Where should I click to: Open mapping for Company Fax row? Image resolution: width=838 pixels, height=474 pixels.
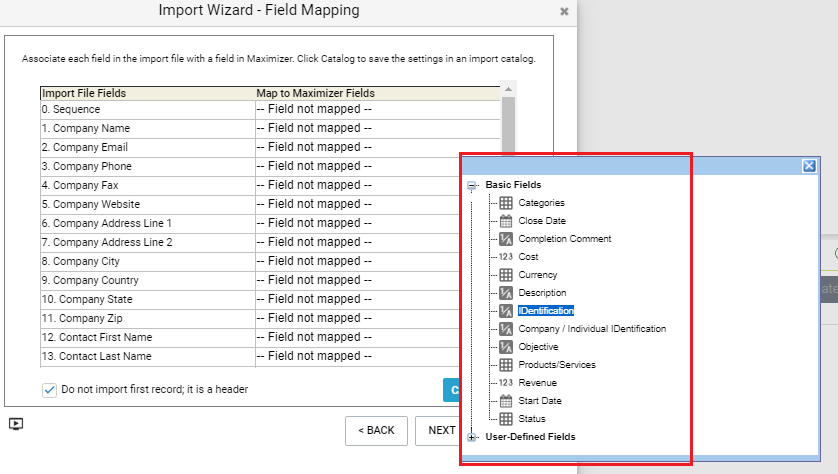point(358,185)
